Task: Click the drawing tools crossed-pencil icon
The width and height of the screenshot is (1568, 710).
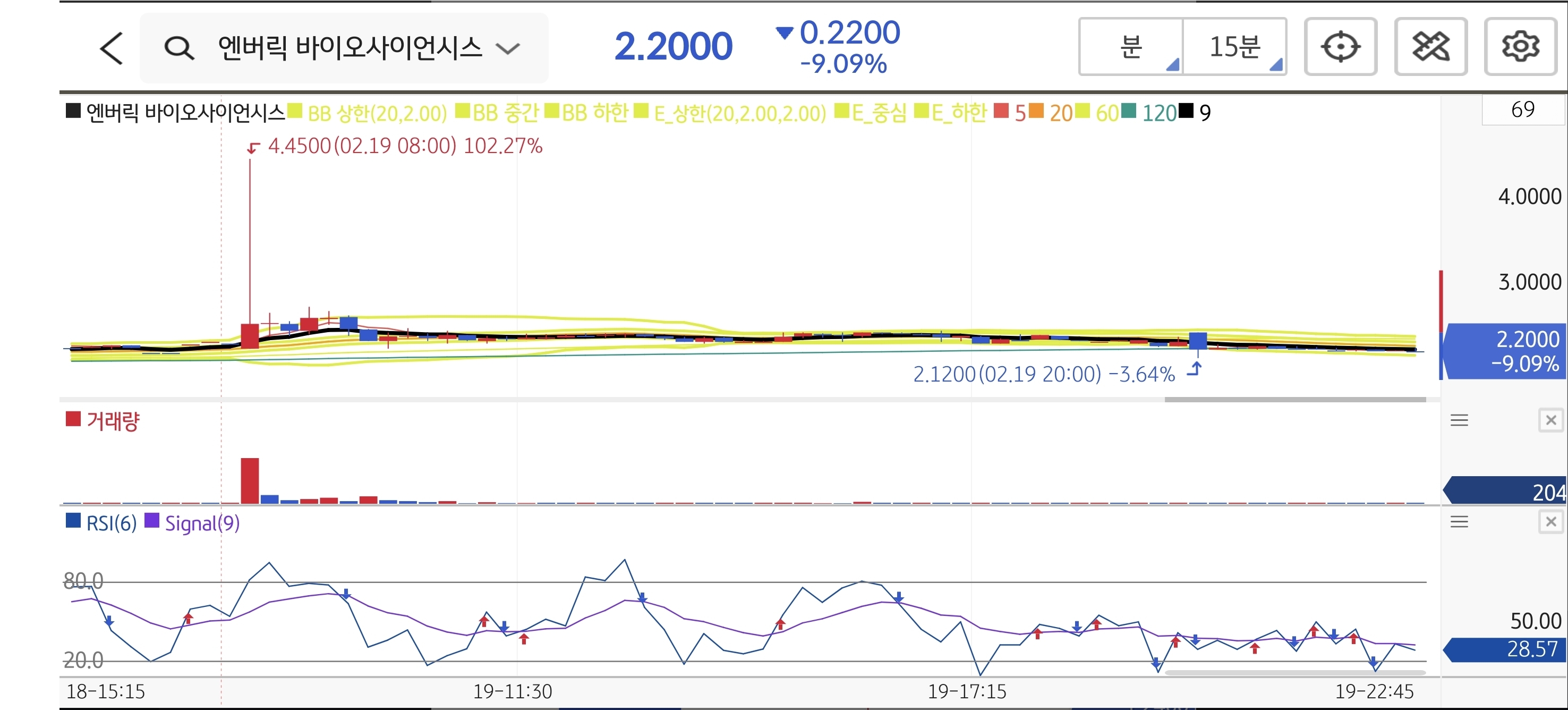Action: (1430, 47)
